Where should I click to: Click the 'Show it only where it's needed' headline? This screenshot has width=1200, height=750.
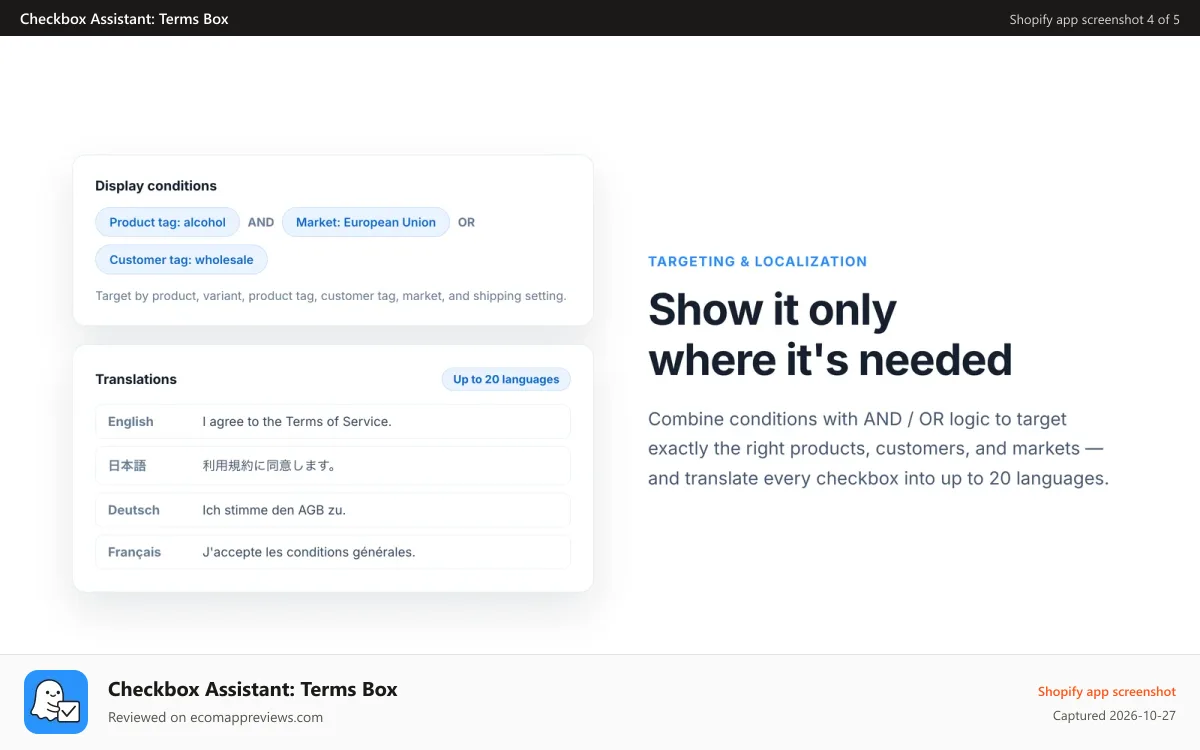pyautogui.click(x=830, y=334)
